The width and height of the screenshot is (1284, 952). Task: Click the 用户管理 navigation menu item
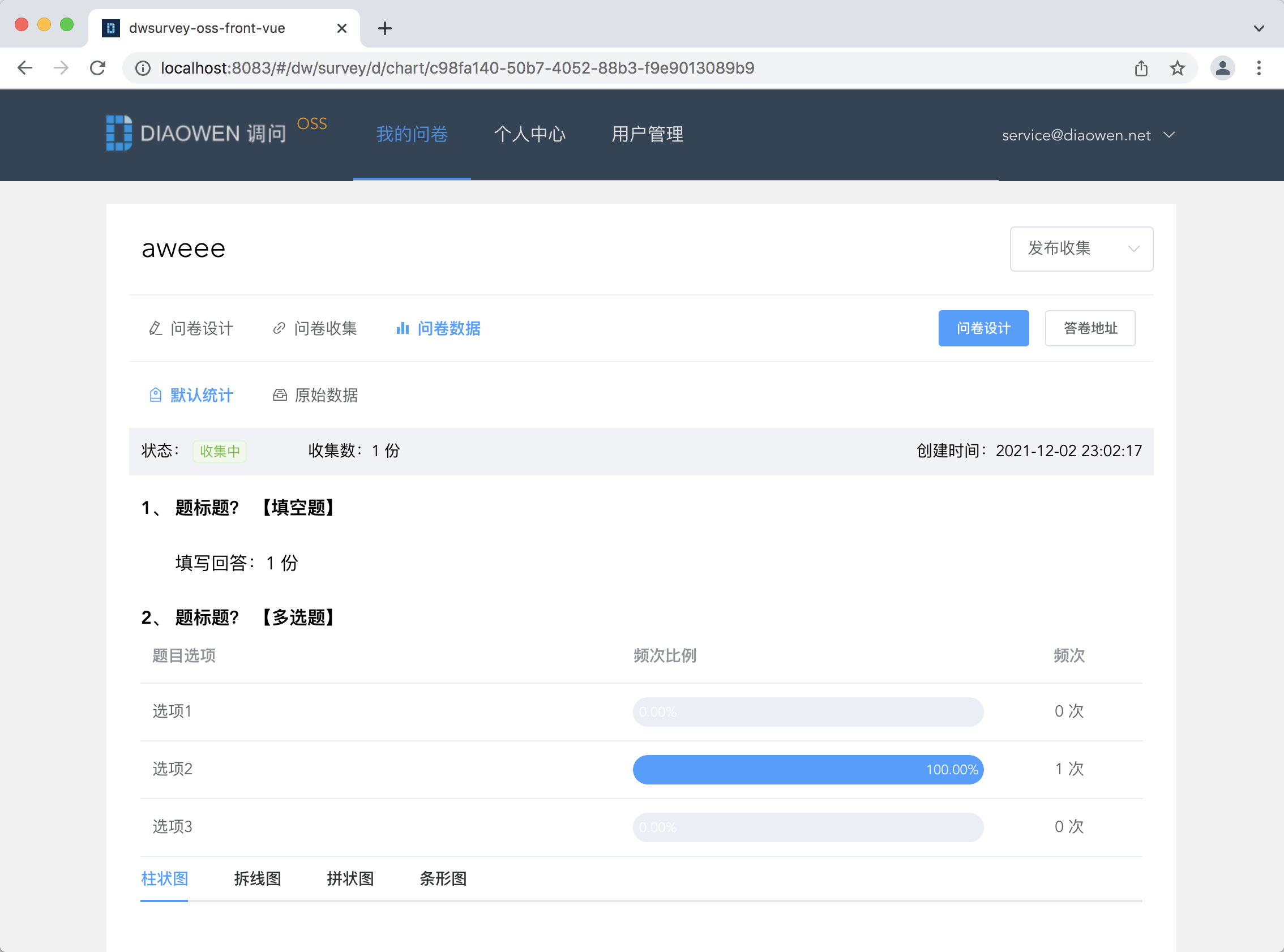click(648, 133)
